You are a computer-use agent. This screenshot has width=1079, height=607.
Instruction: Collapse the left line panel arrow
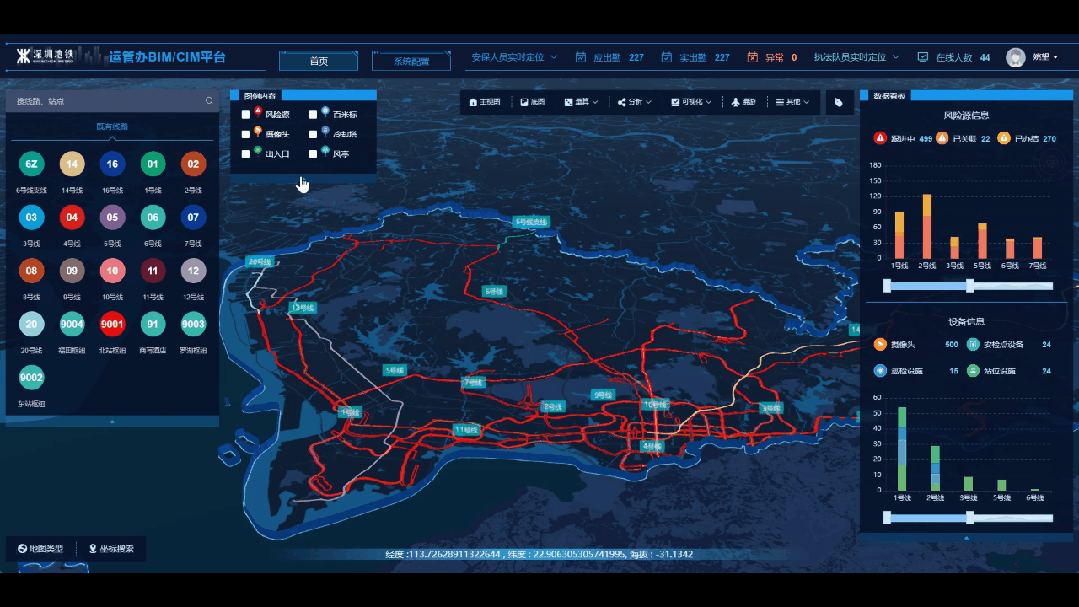click(112, 421)
